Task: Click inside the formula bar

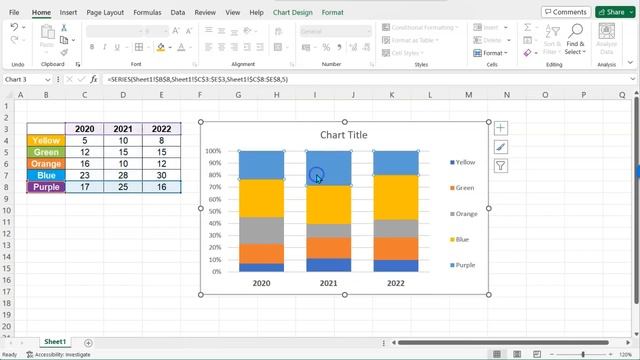Action: 366,79
